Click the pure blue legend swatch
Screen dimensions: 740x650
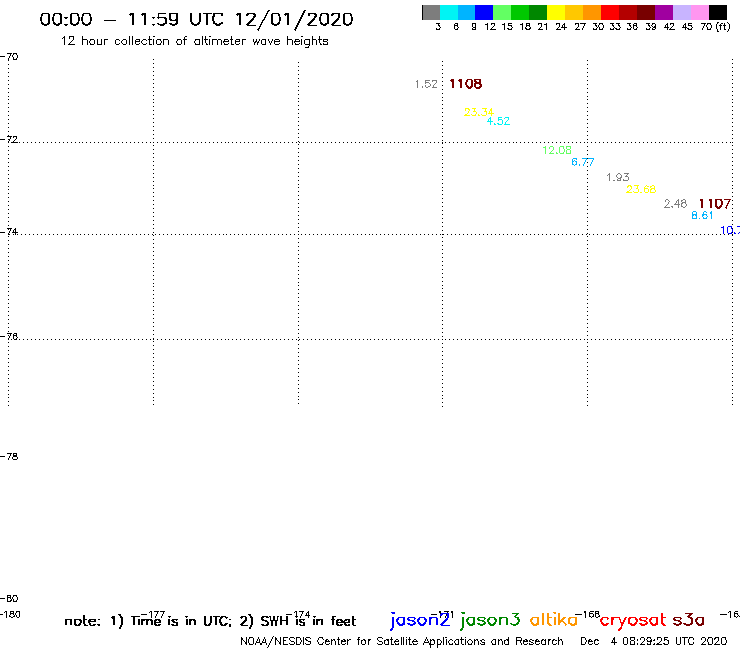(484, 12)
